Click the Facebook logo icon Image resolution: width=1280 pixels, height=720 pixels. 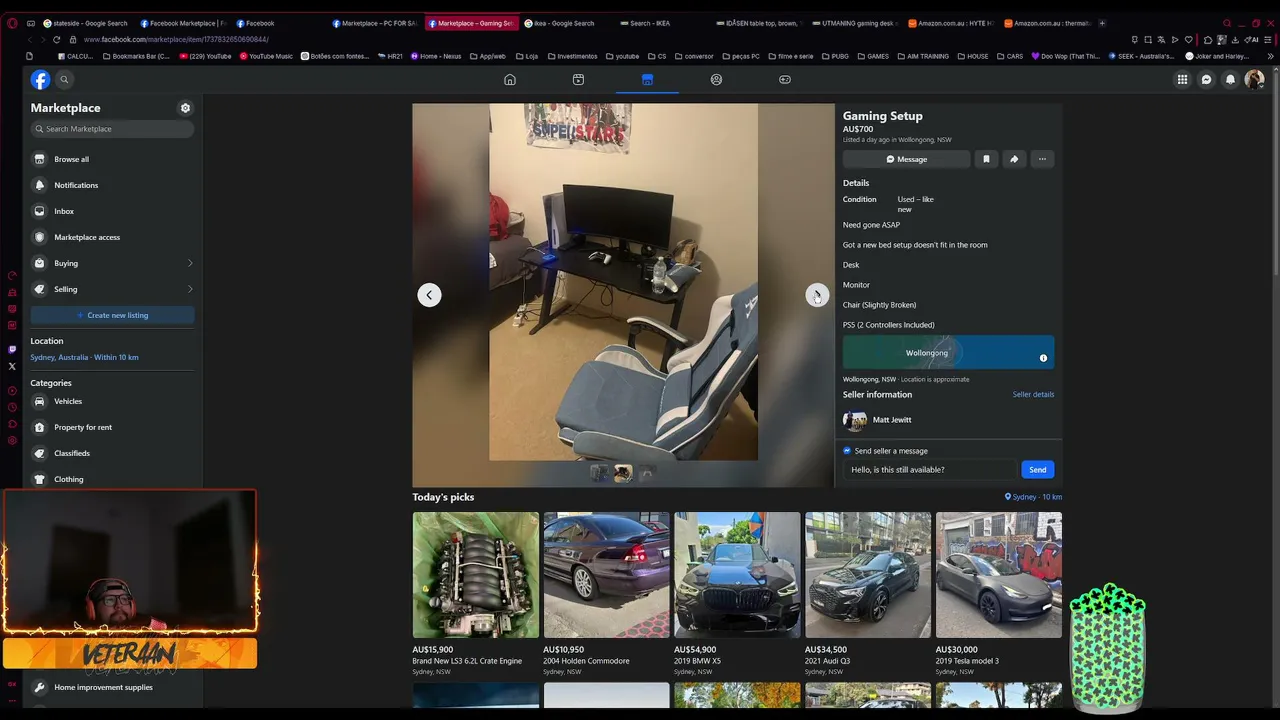[40, 79]
